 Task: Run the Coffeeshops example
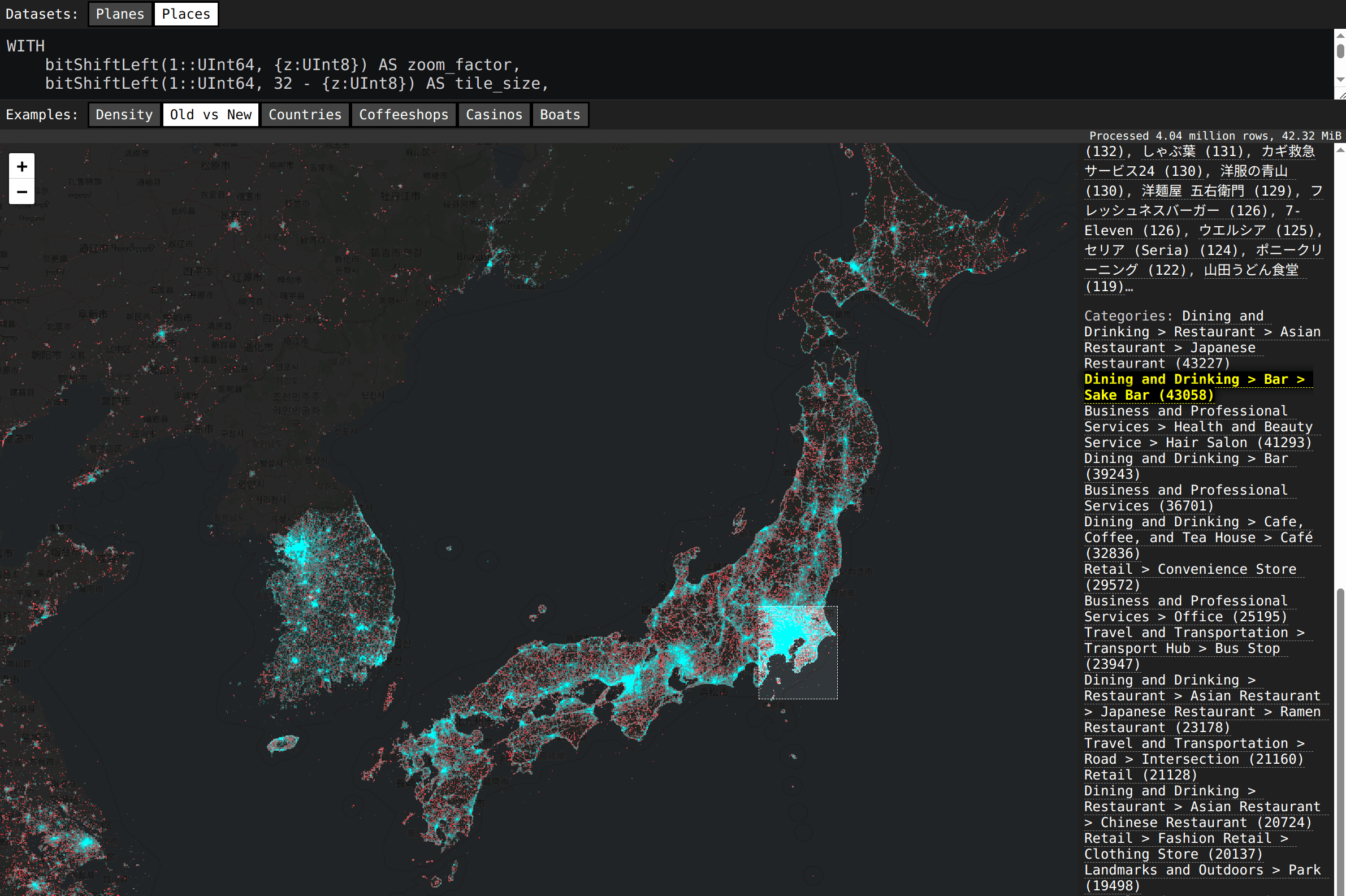[403, 114]
